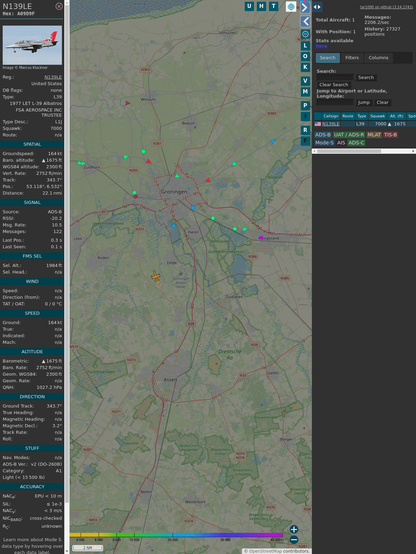Viewport: 416px width, 554px height.
Task: Switch to the Filters tab
Action: (352, 58)
